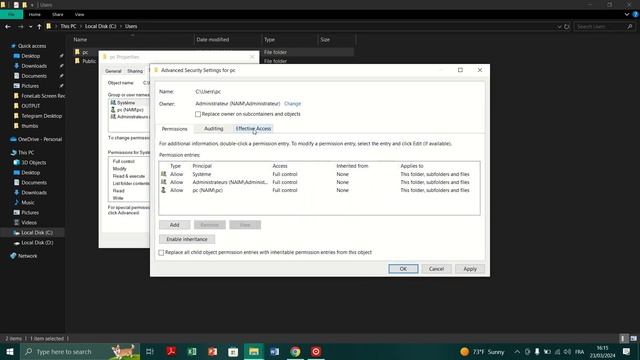Click the Principal column header
The width and height of the screenshot is (640, 360).
[x=202, y=166]
